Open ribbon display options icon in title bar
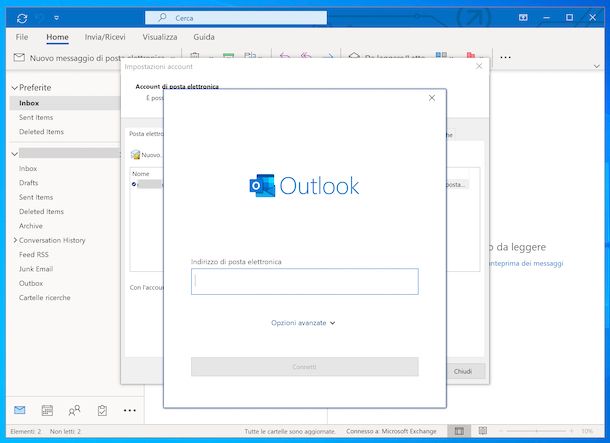The width and height of the screenshot is (610, 443). (x=523, y=18)
